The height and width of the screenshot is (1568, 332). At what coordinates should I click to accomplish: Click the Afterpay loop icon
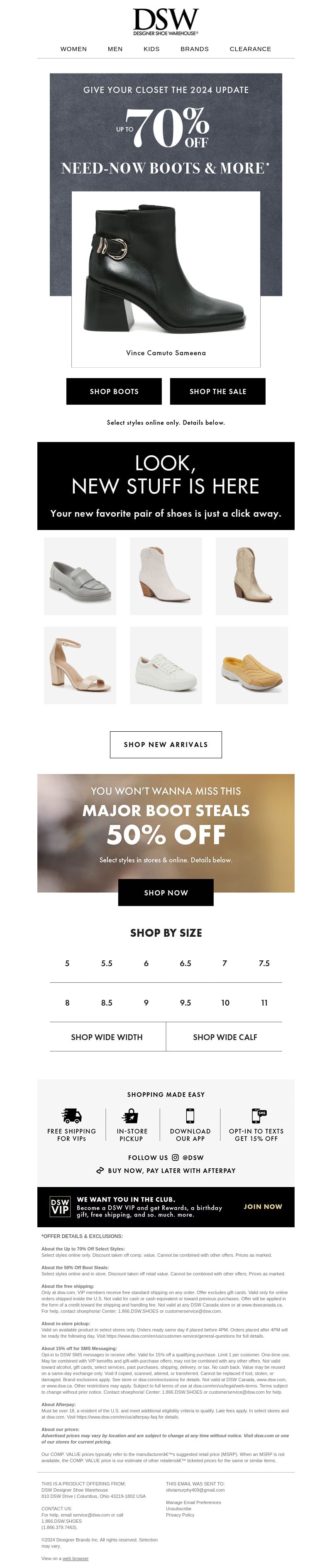coord(100,1170)
